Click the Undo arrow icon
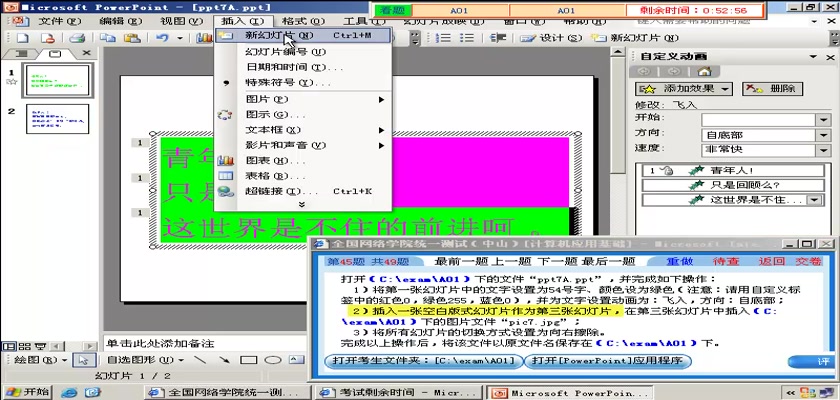The image size is (840, 400). 162,38
